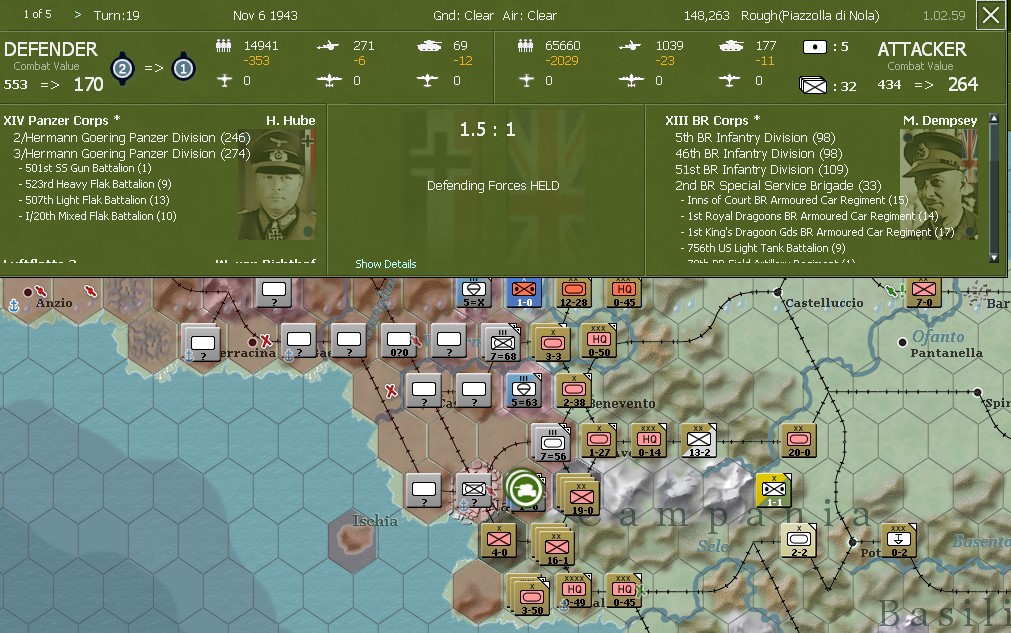
Task: Click defender men icon beside 14941
Action: click(x=224, y=46)
